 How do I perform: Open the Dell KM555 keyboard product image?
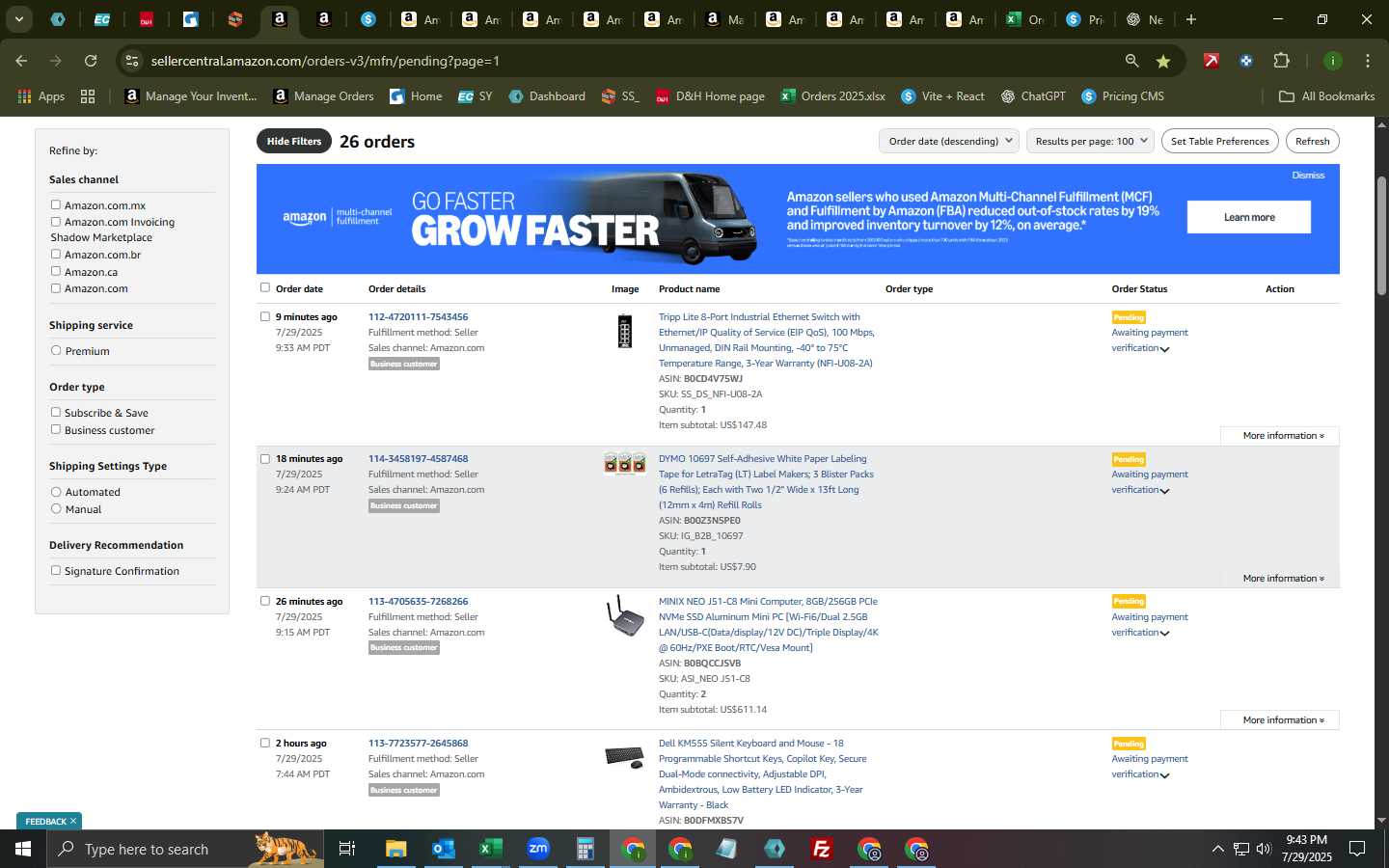pyautogui.click(x=625, y=757)
